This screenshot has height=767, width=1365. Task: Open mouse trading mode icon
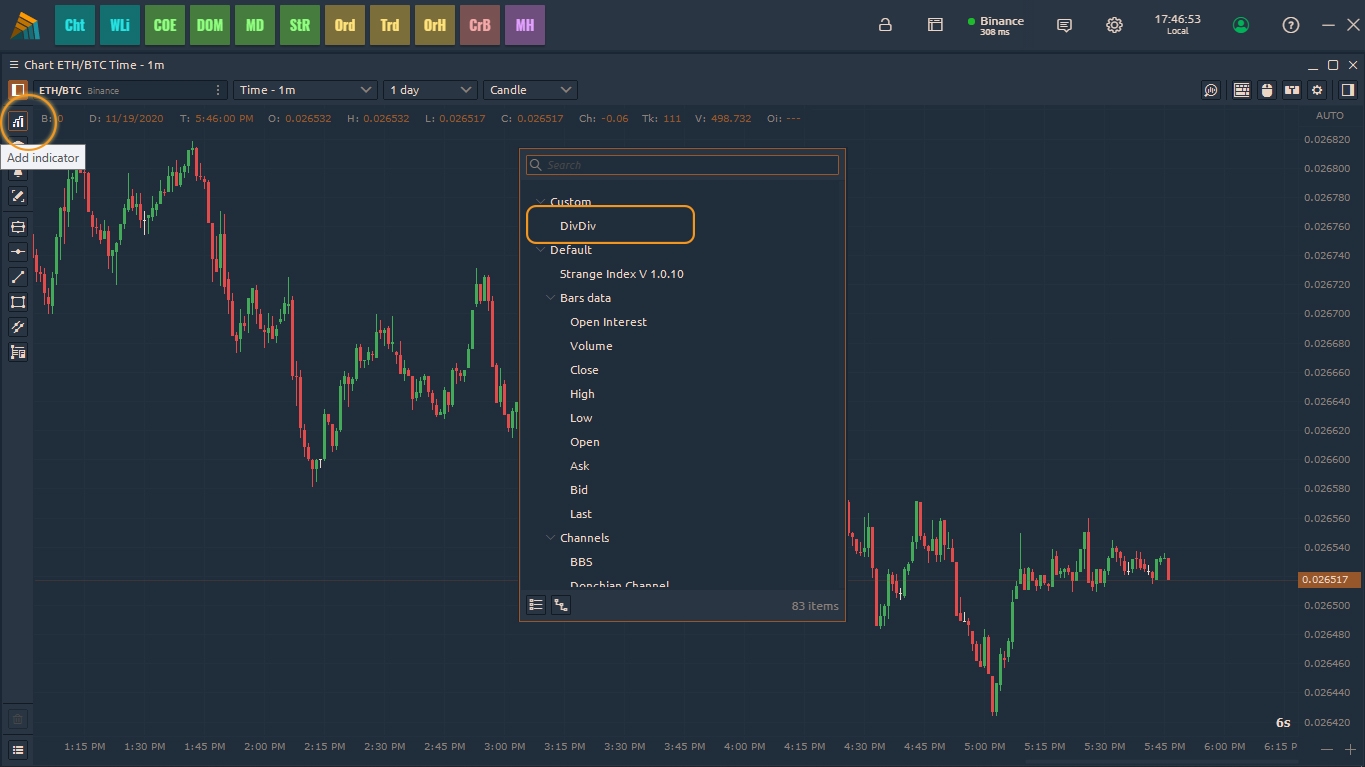[x=1267, y=90]
